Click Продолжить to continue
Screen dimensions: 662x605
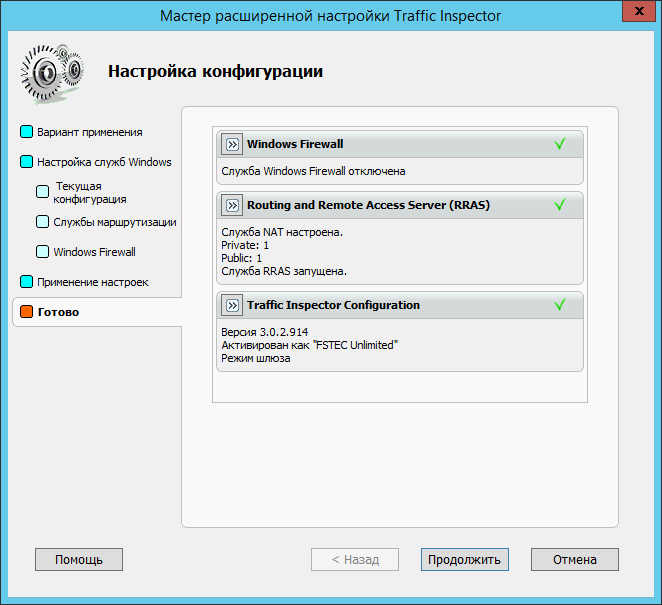point(465,559)
